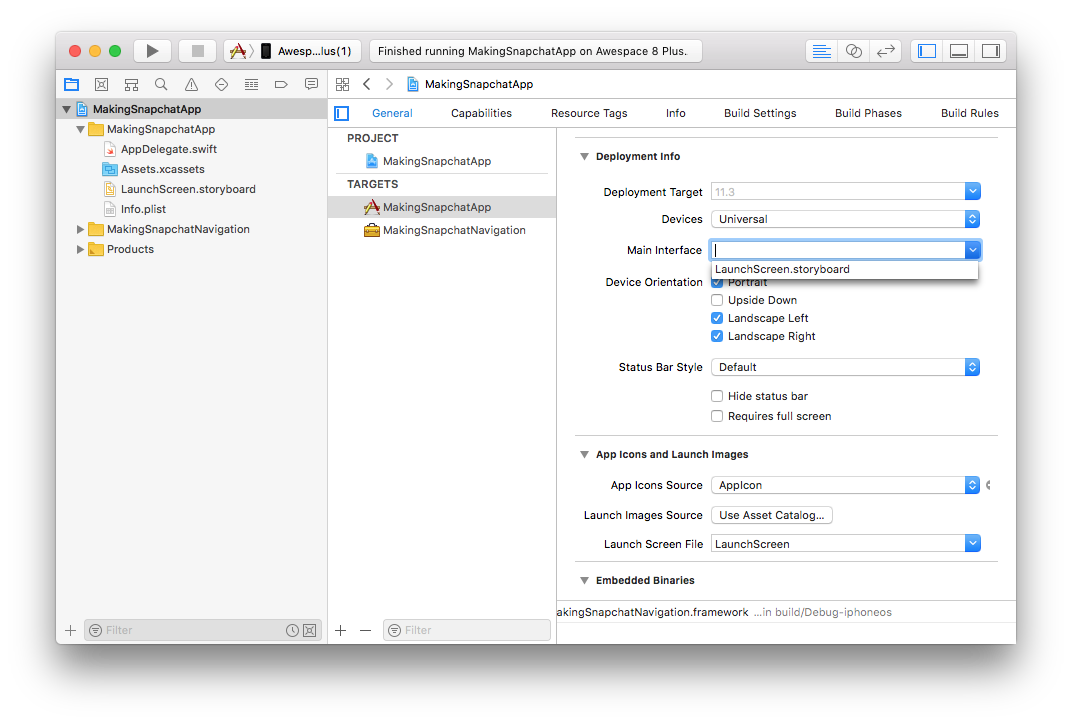
Task: Open the Test navigator diamond icon
Action: pyautogui.click(x=222, y=85)
